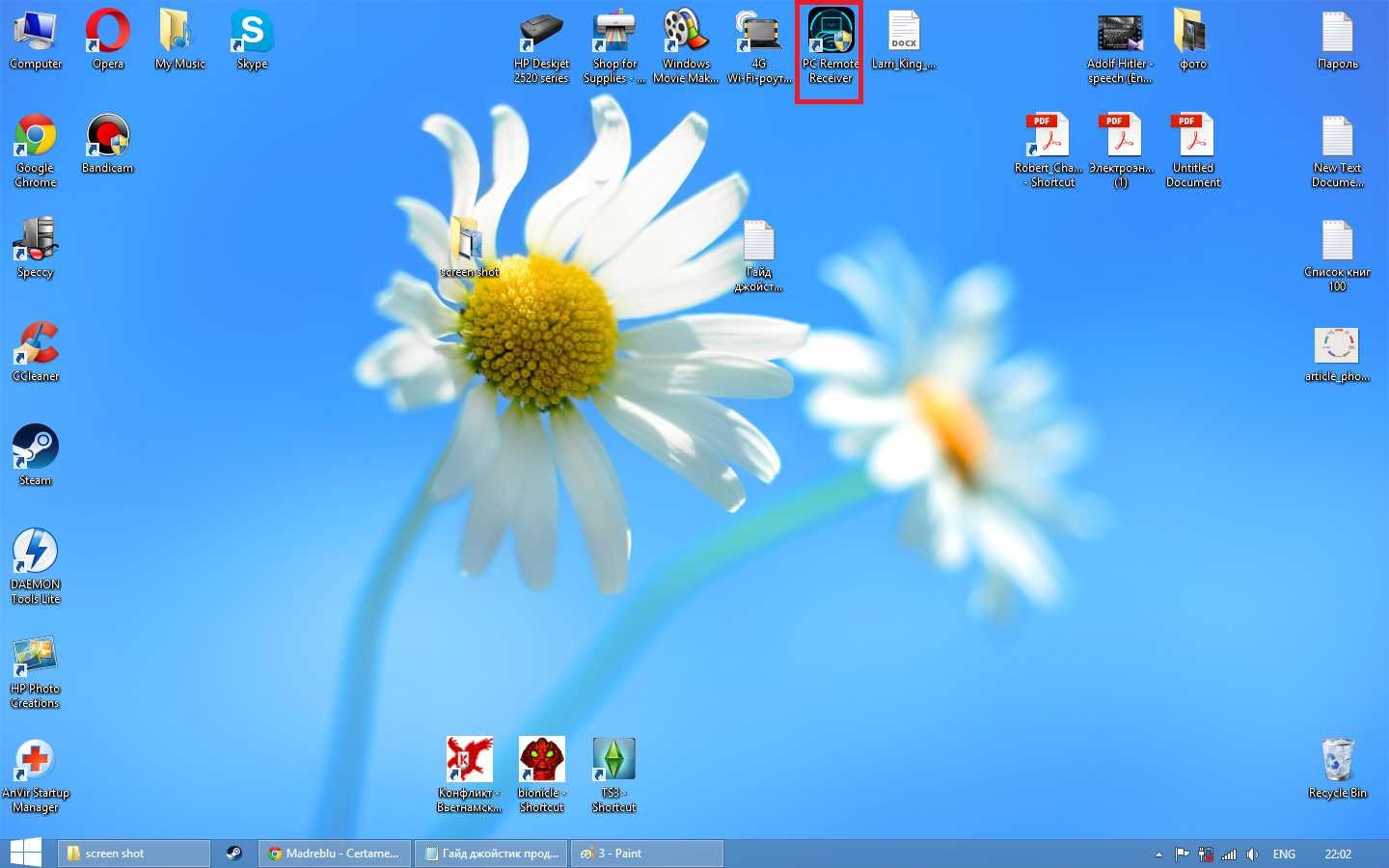Image resolution: width=1389 pixels, height=868 pixels.
Task: Click the ENG input language indicator
Action: (1284, 854)
